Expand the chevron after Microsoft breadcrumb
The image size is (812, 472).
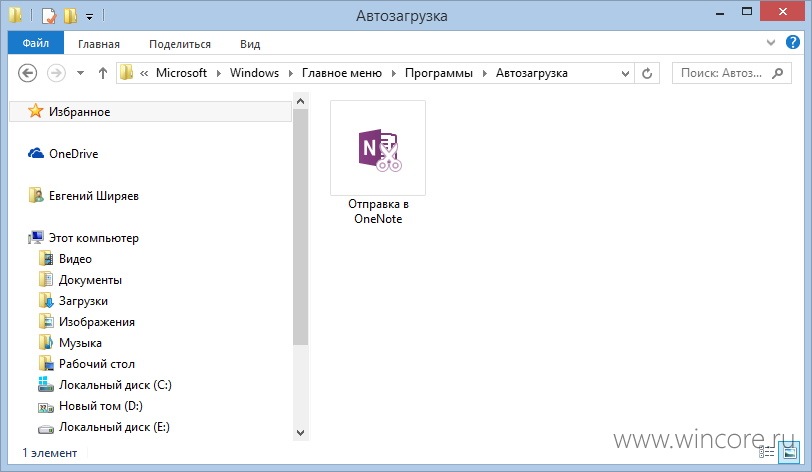point(219,73)
